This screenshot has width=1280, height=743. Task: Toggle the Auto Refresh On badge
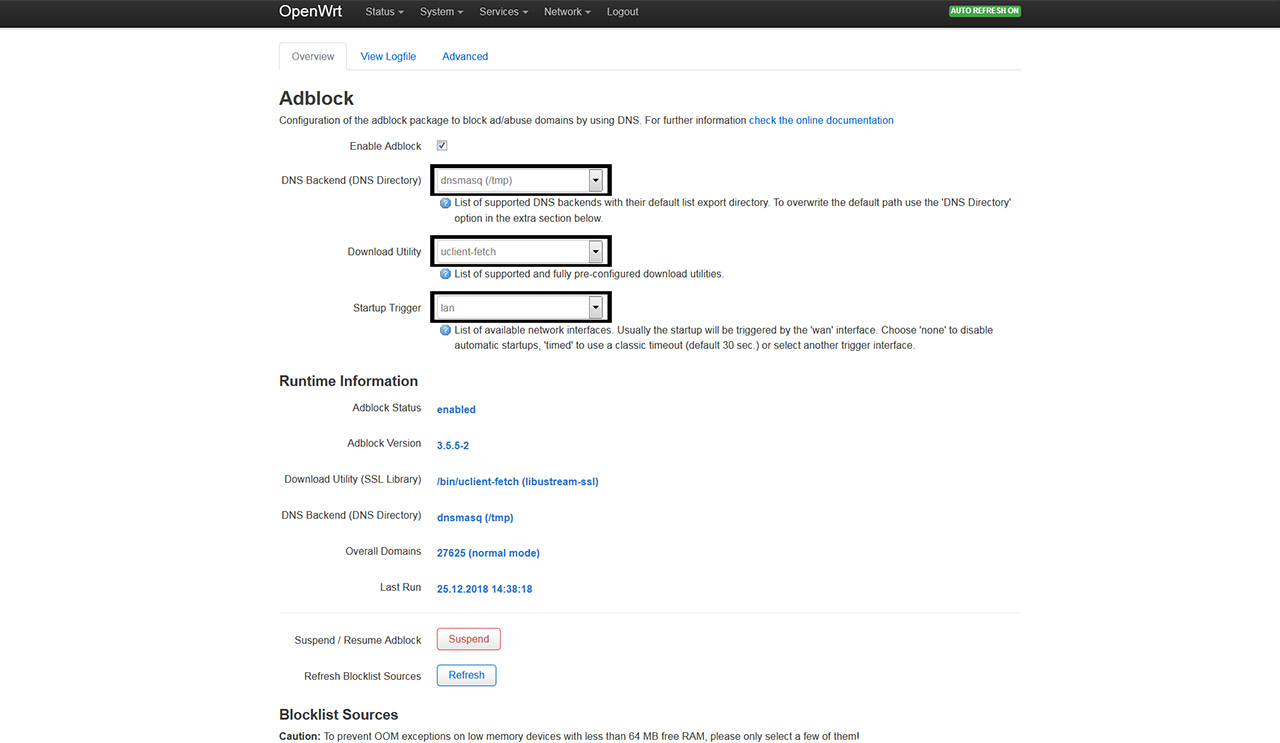985,11
